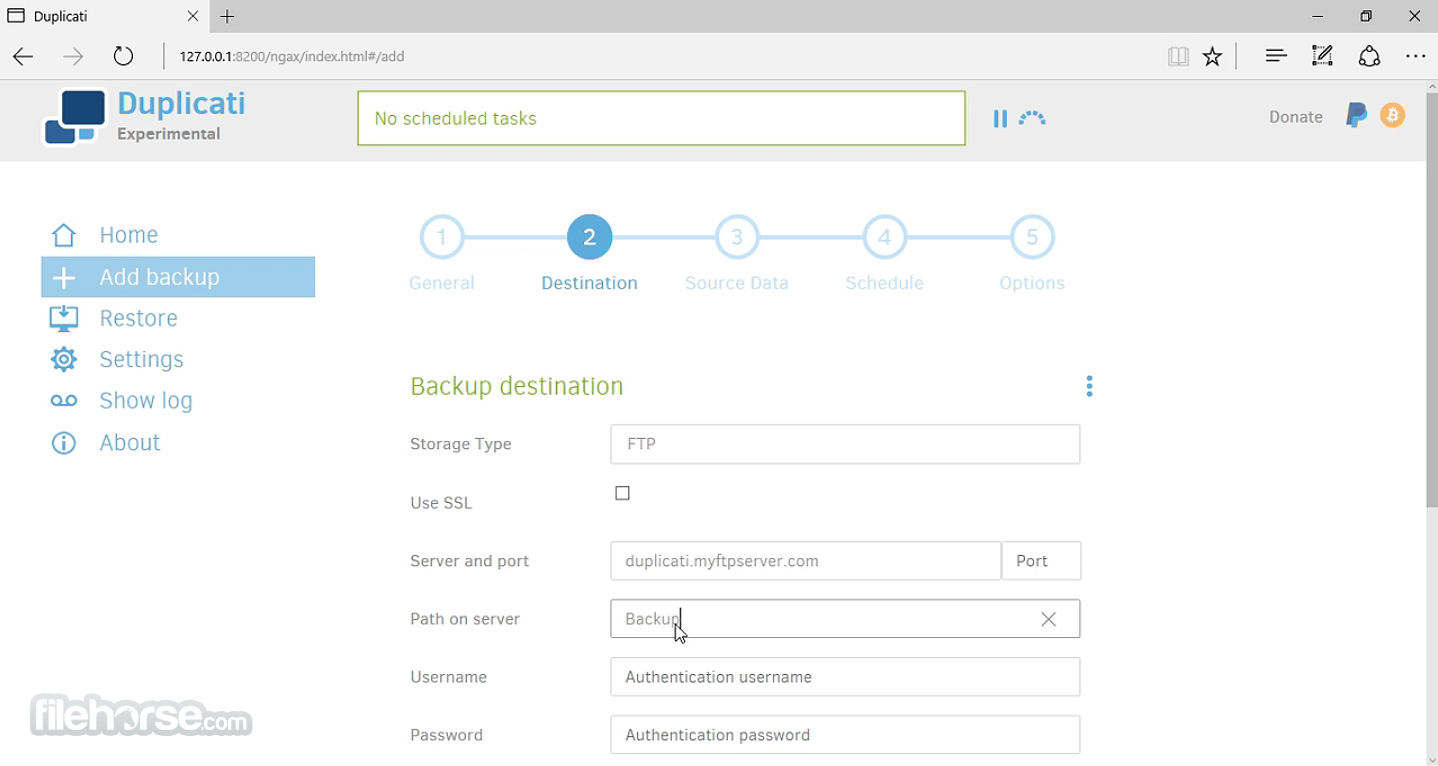Open the Home menu item
This screenshot has width=1438, height=766.
point(128,235)
